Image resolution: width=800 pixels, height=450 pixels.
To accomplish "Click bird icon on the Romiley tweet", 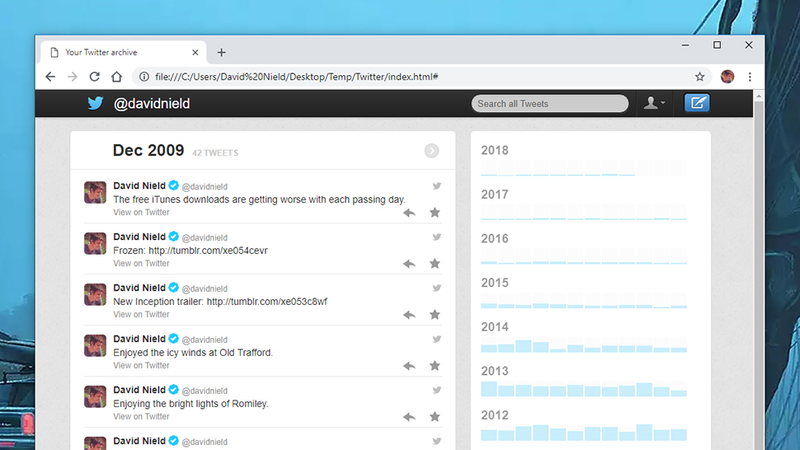I will 437,390.
